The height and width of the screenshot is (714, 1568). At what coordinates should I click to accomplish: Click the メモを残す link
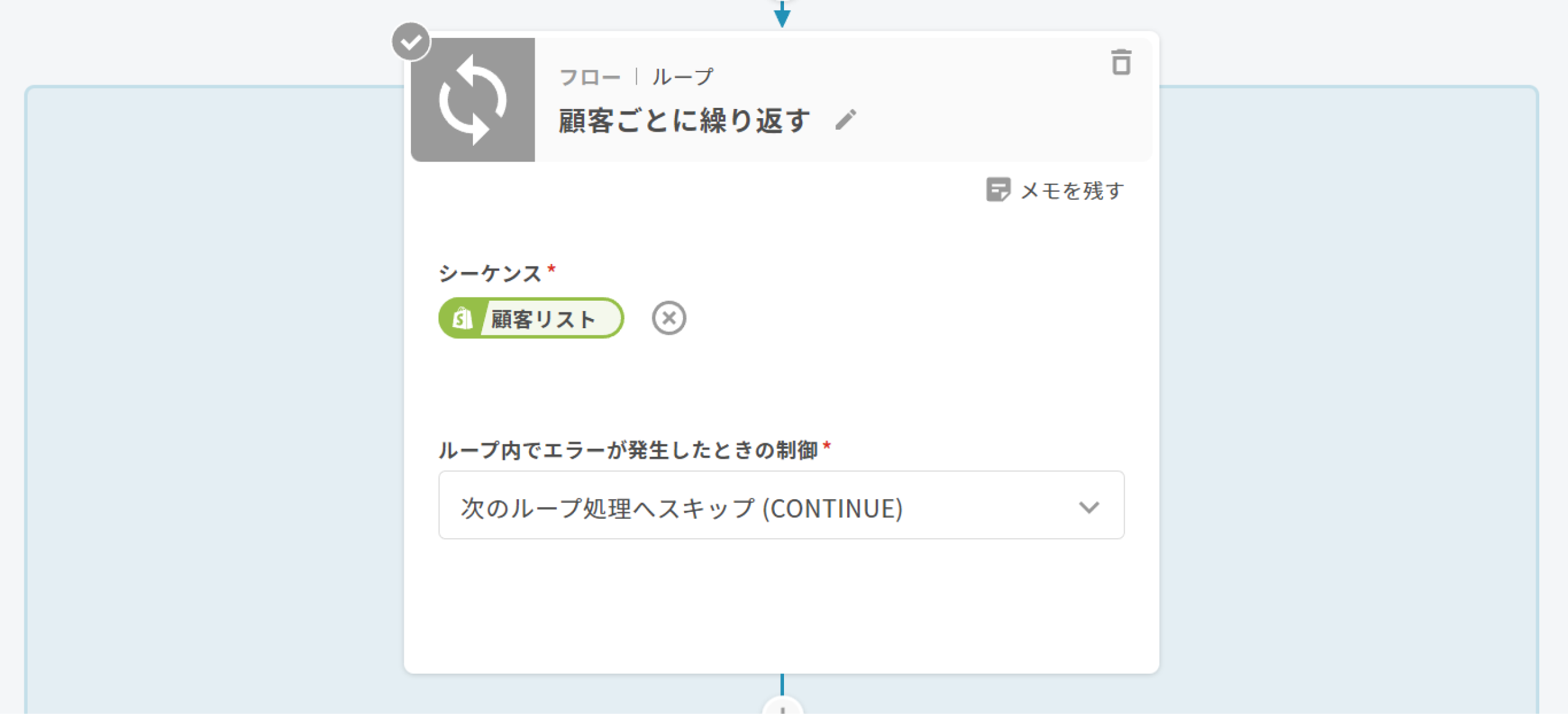(1072, 191)
